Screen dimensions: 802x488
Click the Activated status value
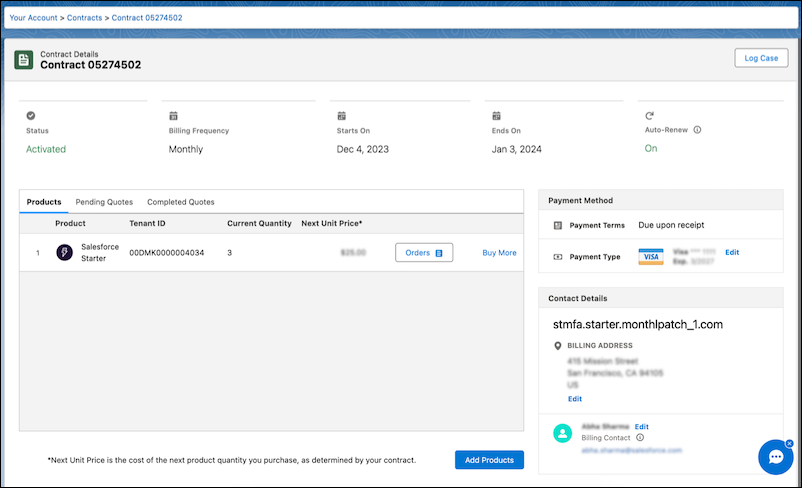click(x=46, y=149)
